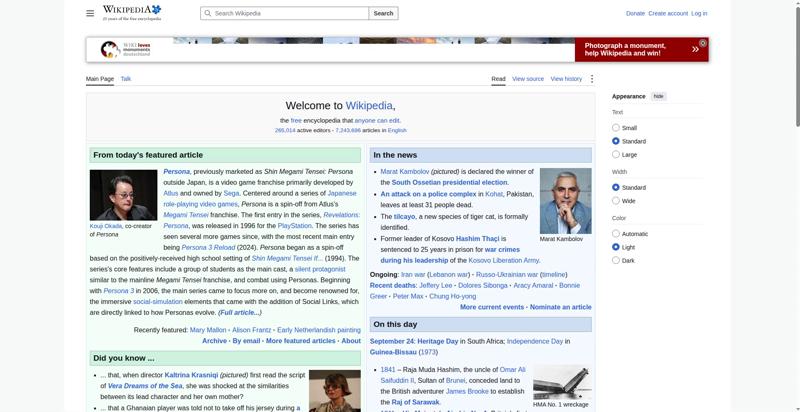The width and height of the screenshot is (800, 412).
Task: Open Marat Kambolov's portrait image
Action: click(565, 201)
